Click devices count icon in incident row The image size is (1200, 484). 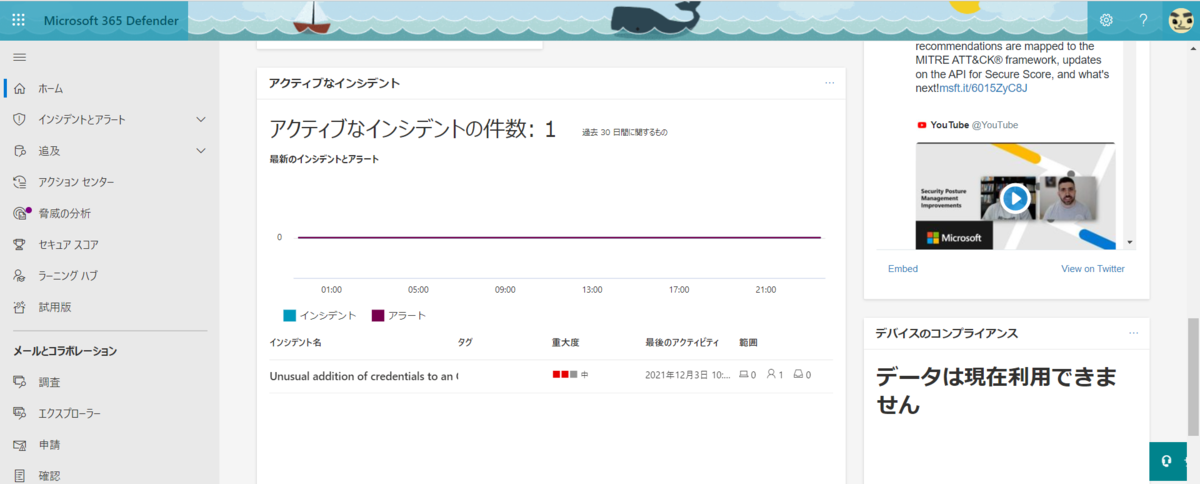click(743, 375)
